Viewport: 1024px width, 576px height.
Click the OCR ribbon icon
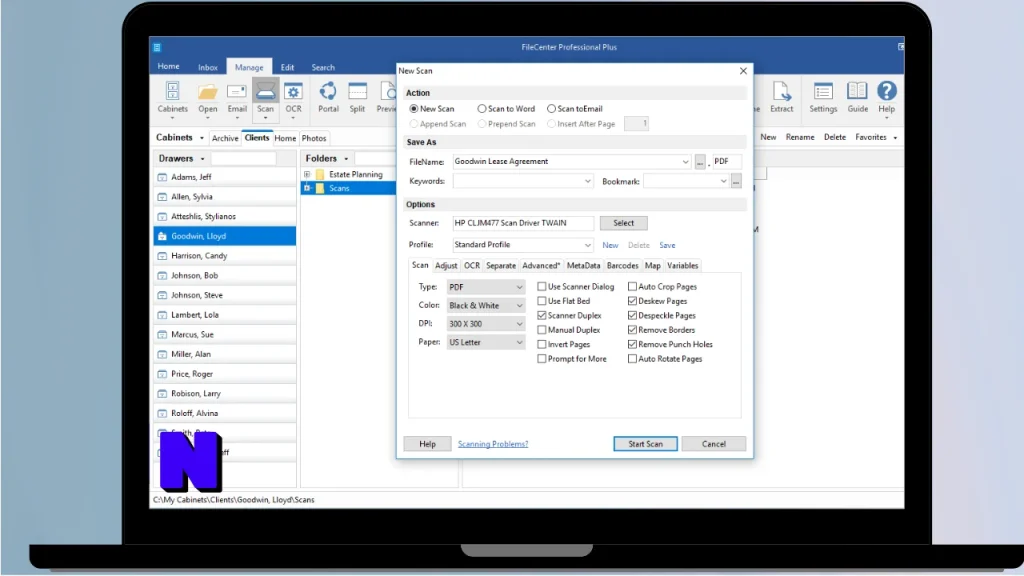click(x=293, y=92)
